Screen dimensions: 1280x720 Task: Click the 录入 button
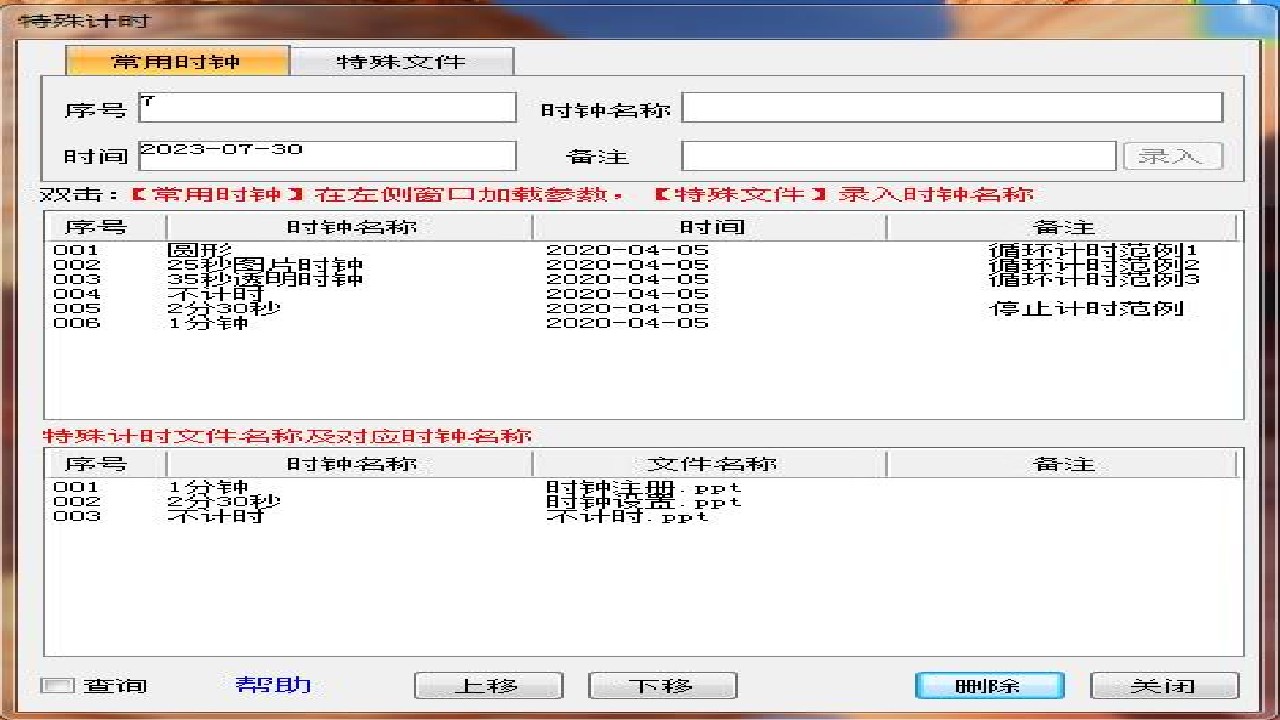point(1171,155)
